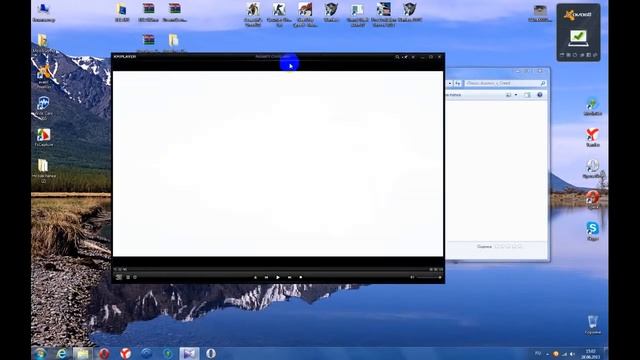Open the Recycle Bin desktop icon
640x360 pixels.
(x=593, y=325)
